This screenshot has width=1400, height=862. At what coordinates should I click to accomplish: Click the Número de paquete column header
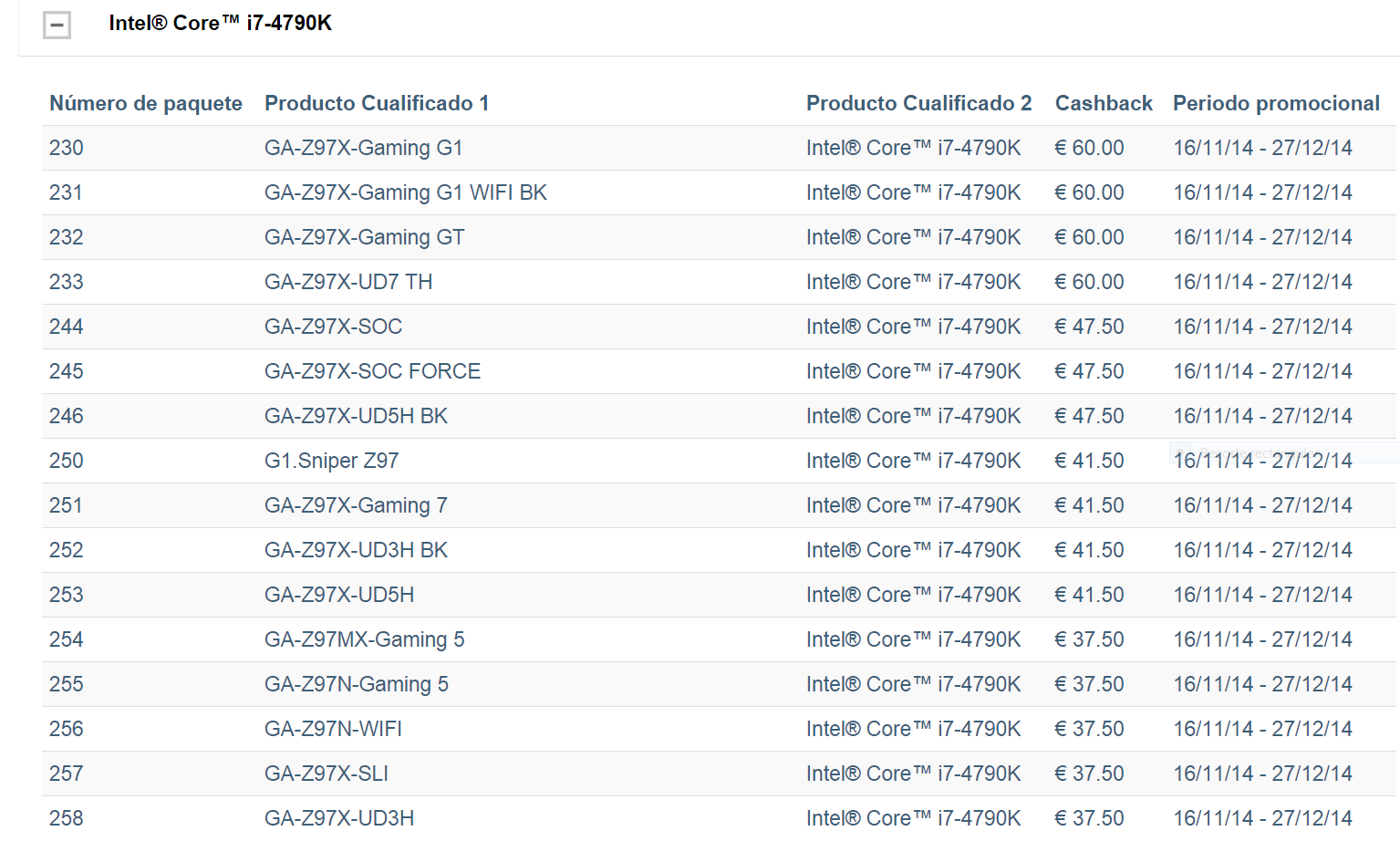(146, 103)
